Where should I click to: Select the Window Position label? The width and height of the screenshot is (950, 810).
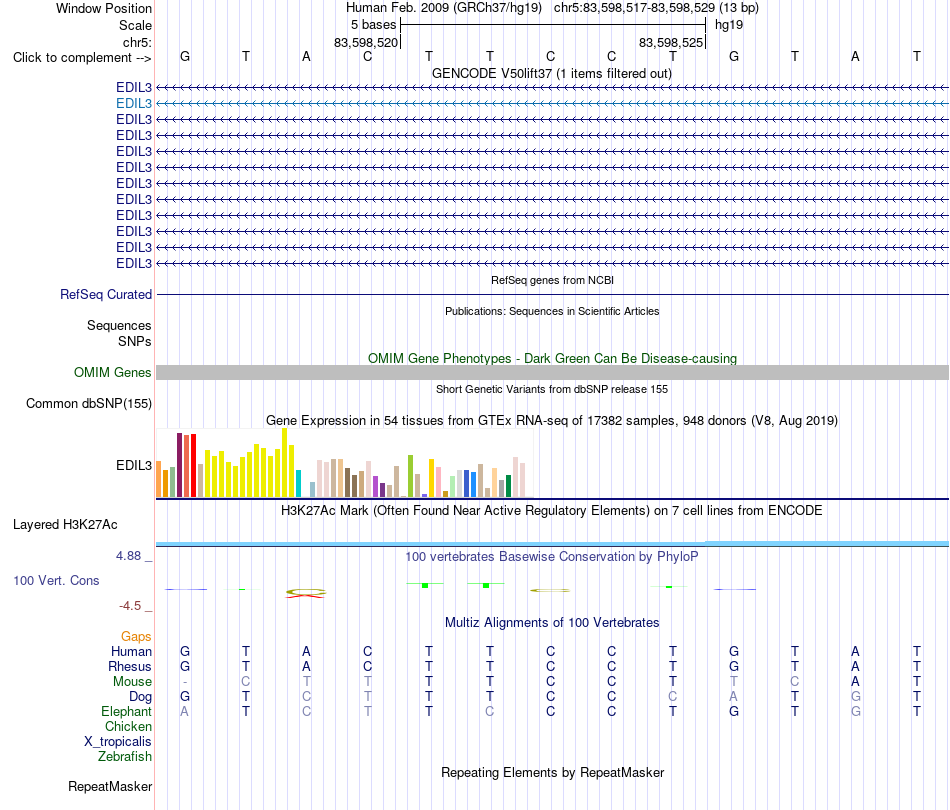pyautogui.click(x=104, y=8)
